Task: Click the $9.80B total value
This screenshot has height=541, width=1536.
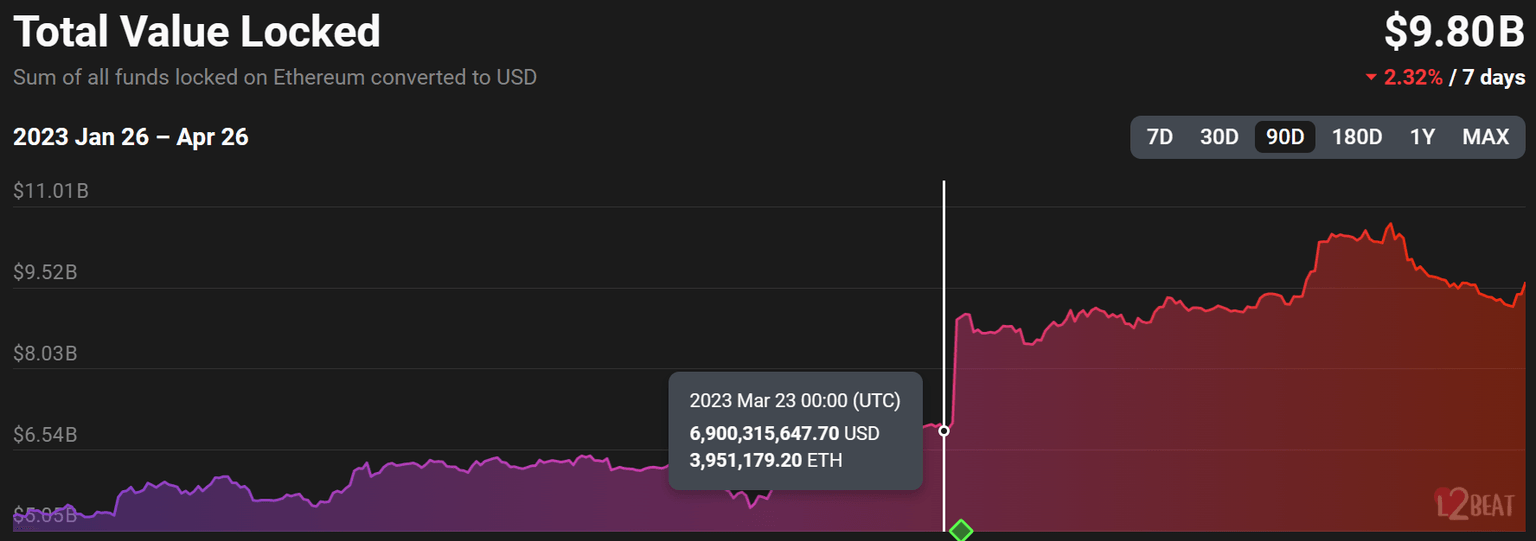Action: pyautogui.click(x=1454, y=32)
